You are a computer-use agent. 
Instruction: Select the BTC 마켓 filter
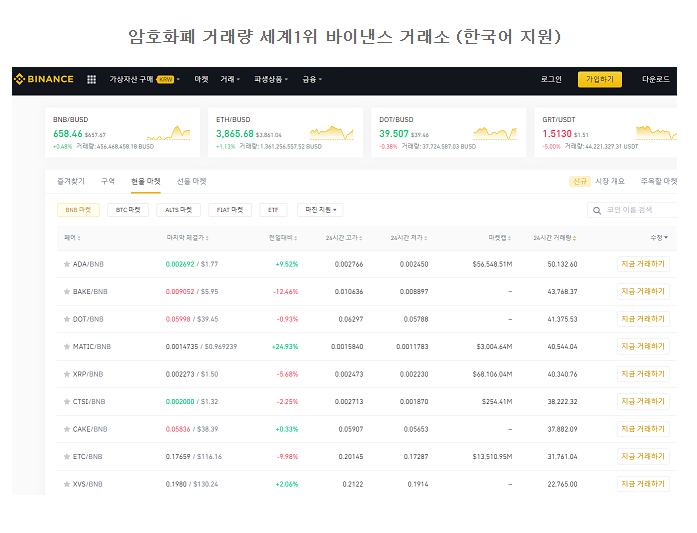[128, 210]
